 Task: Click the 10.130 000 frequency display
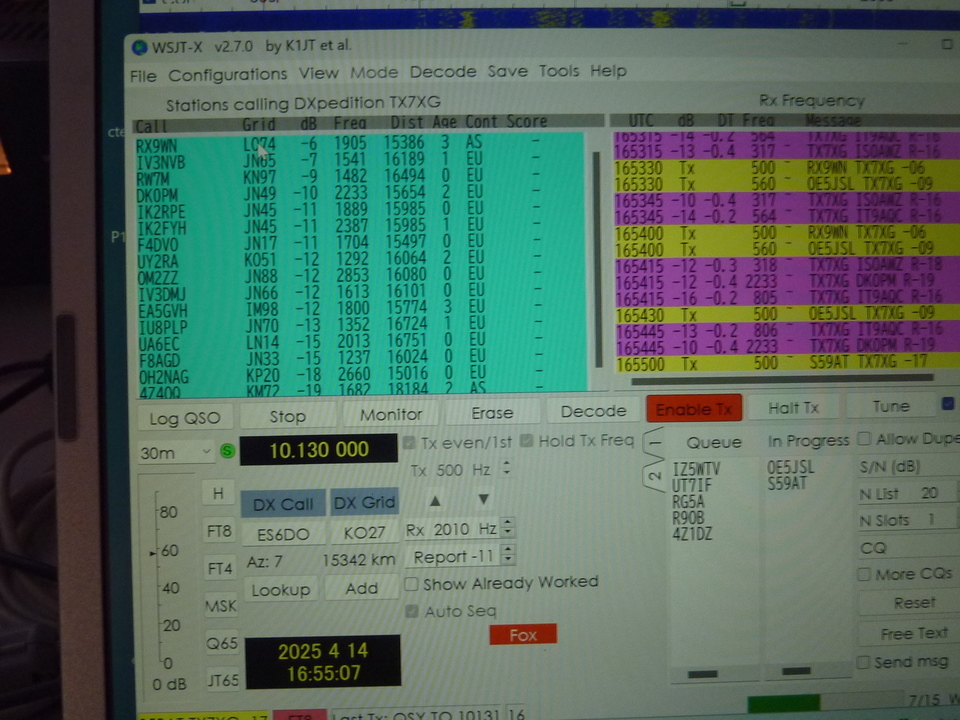(x=318, y=450)
